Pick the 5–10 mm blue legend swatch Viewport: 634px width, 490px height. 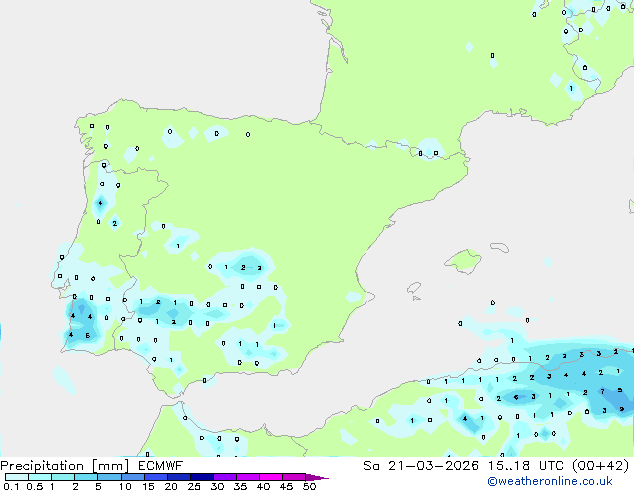109,477
